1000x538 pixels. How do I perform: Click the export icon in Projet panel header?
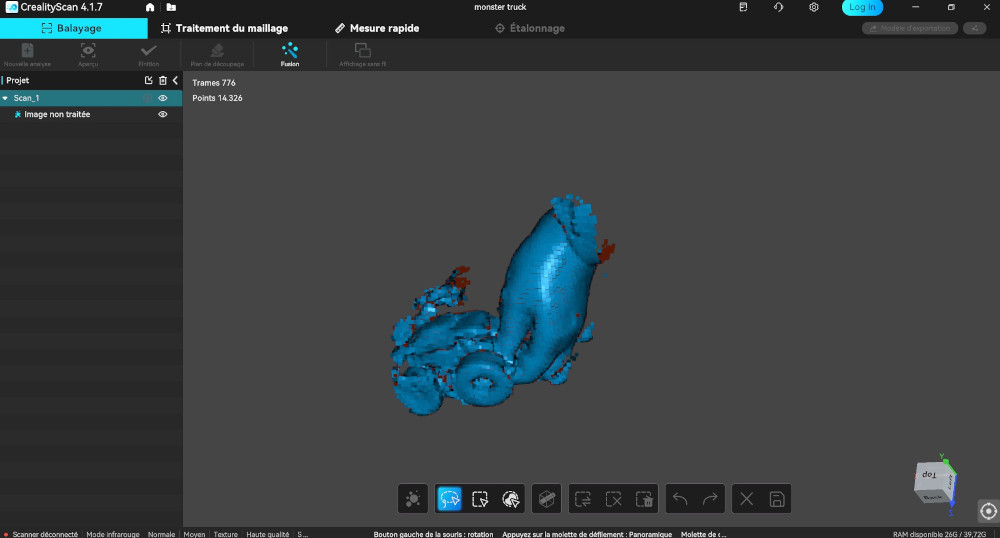[149, 80]
